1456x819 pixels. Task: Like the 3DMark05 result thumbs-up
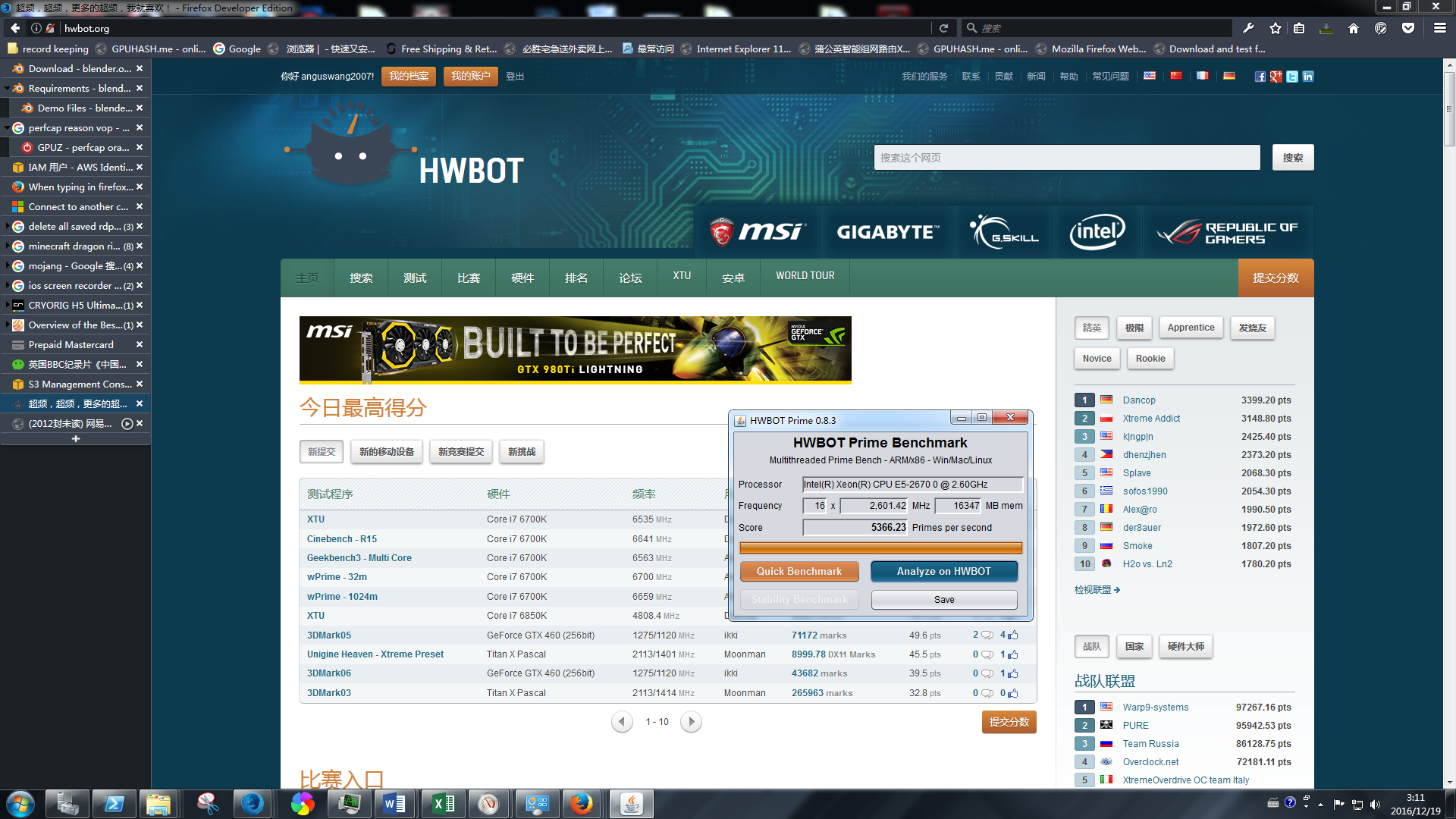point(1013,635)
